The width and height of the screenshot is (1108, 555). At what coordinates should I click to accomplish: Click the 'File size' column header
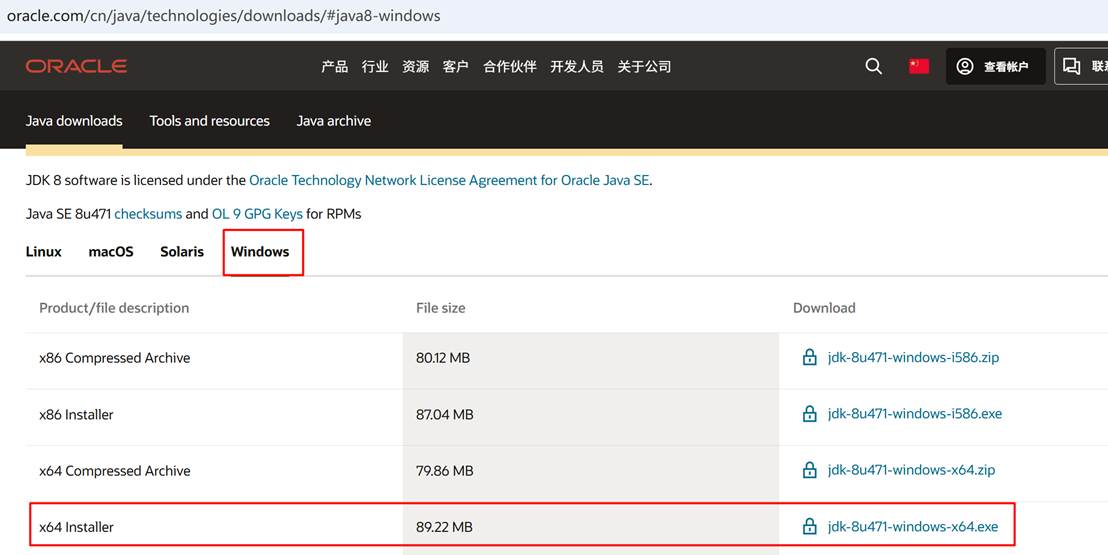[x=440, y=308]
